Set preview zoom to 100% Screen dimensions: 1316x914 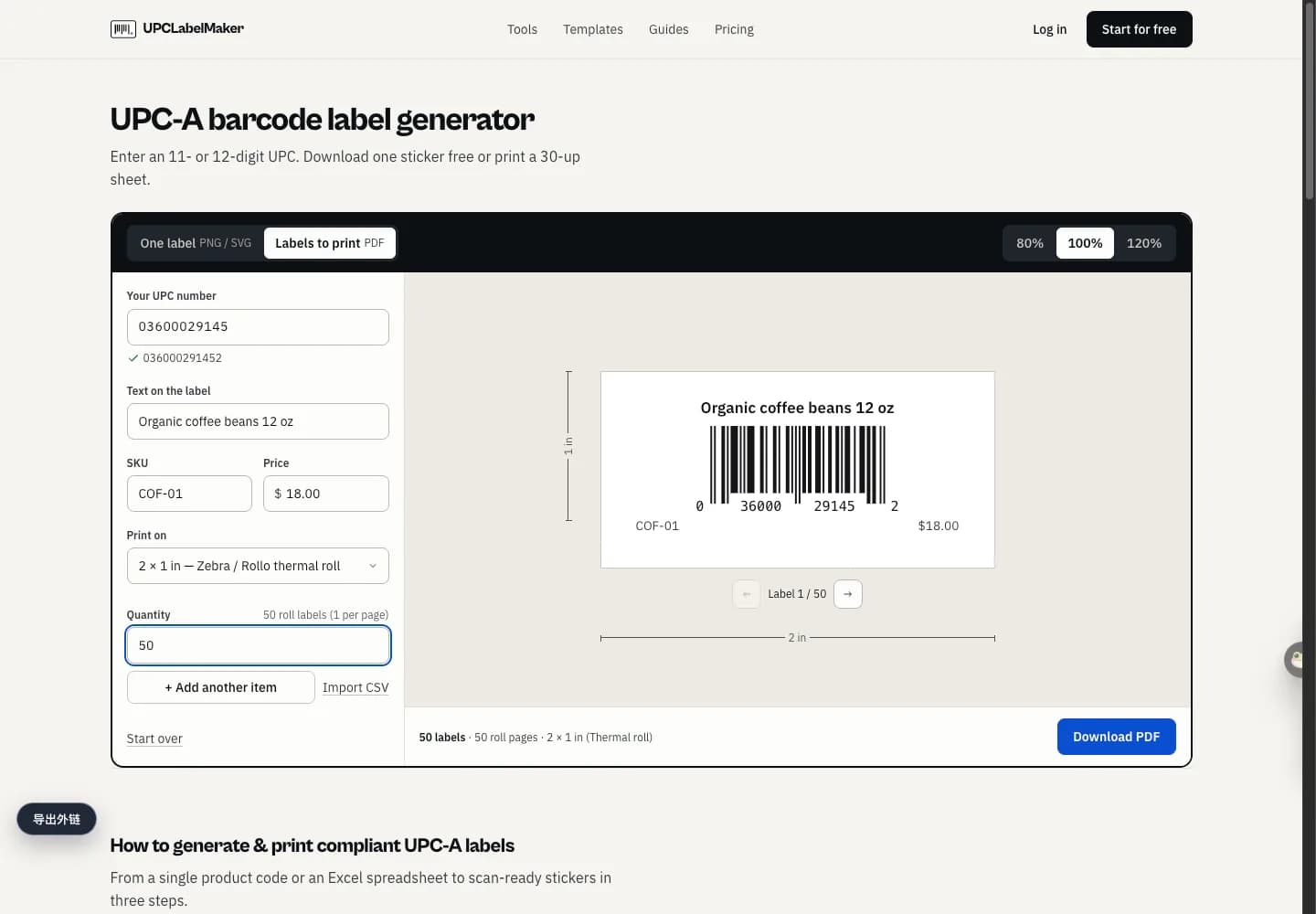click(1085, 243)
